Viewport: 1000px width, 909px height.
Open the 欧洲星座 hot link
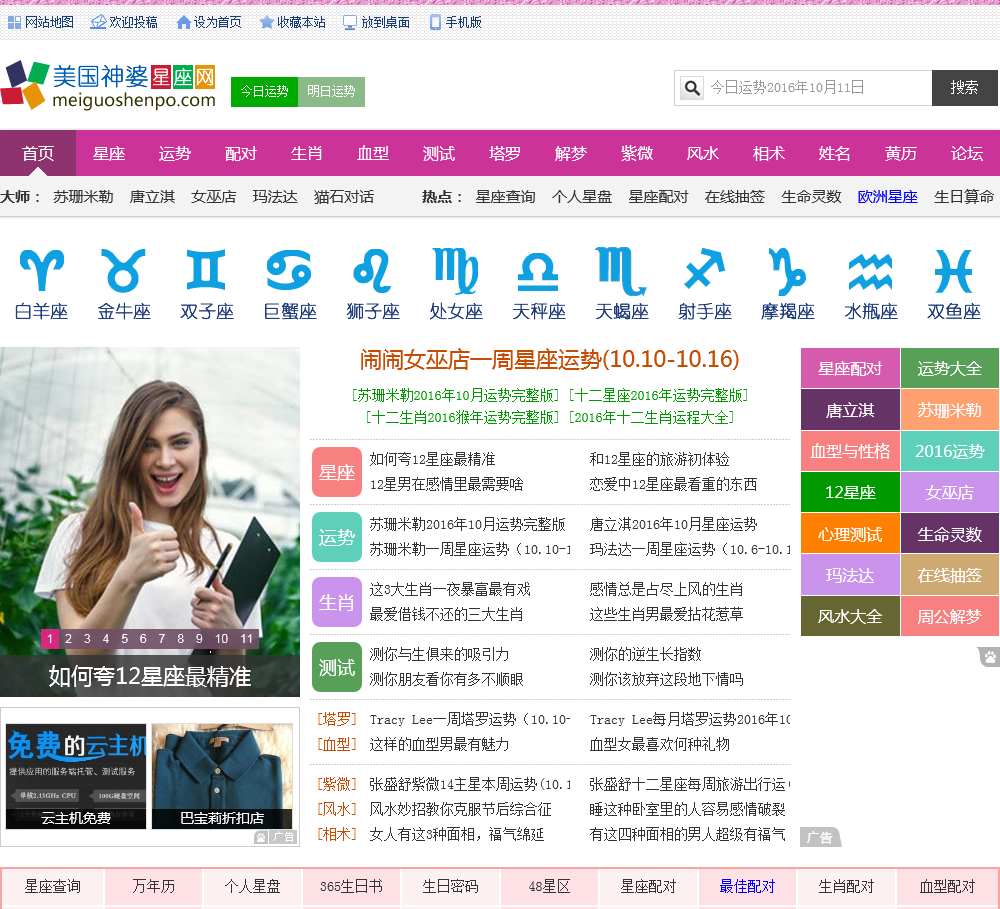click(x=887, y=197)
